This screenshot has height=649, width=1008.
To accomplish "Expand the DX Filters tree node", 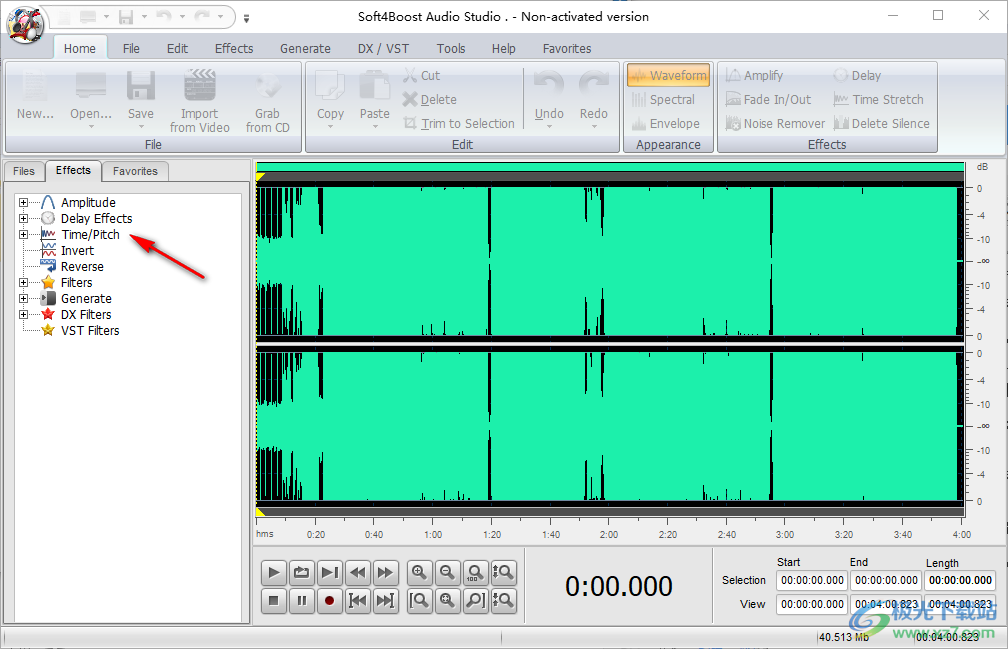I will [x=23, y=314].
